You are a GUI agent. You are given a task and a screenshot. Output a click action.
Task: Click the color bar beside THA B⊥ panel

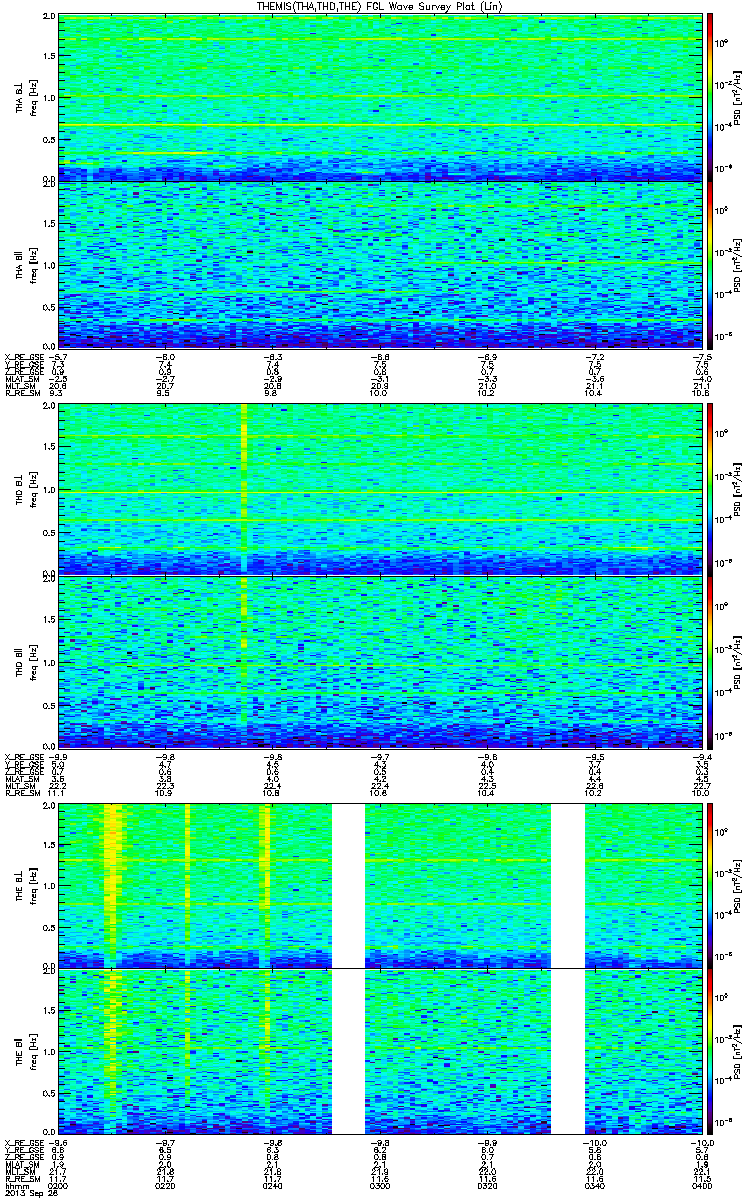(710, 97)
